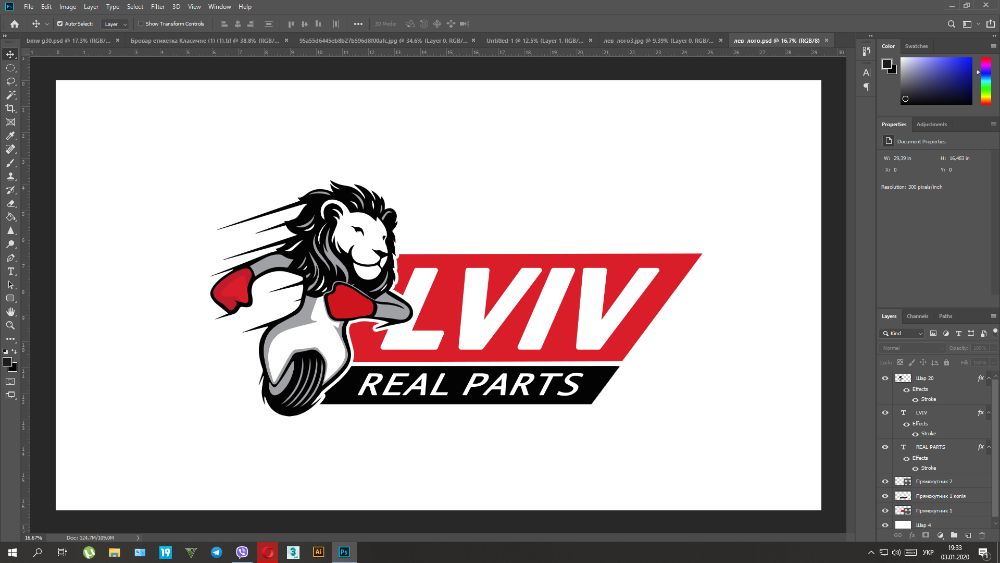Select the Frame tool
This screenshot has width=1000, height=563.
tap(10, 122)
